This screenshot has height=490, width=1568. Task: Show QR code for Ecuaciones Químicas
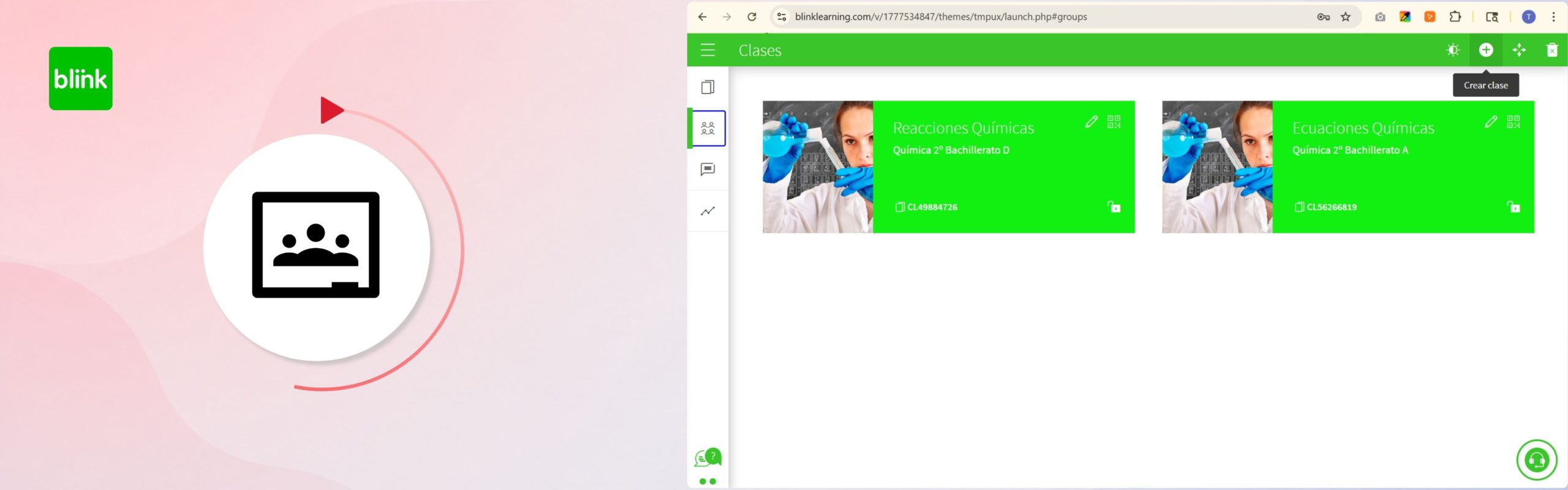click(x=1513, y=122)
